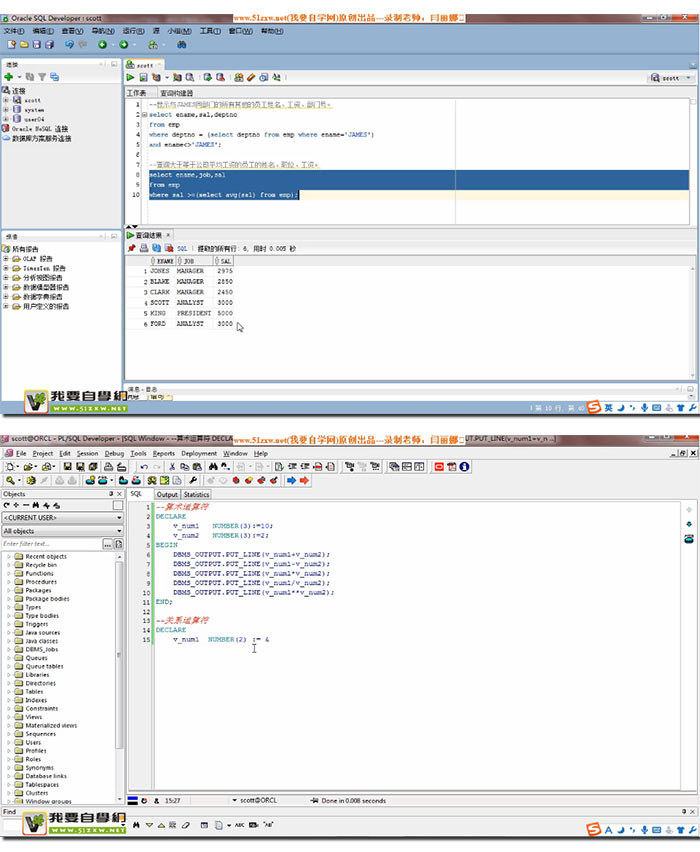Click the save all icon in SQL Developer toolbar
The width and height of the screenshot is (700, 852).
[x=49, y=45]
